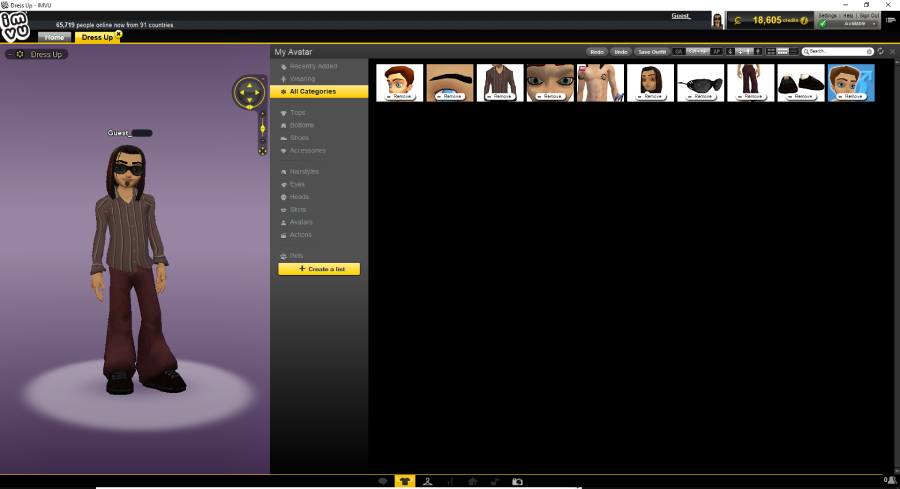Open the clothes hanger outfits icon
This screenshot has width=900, height=489.
point(428,481)
